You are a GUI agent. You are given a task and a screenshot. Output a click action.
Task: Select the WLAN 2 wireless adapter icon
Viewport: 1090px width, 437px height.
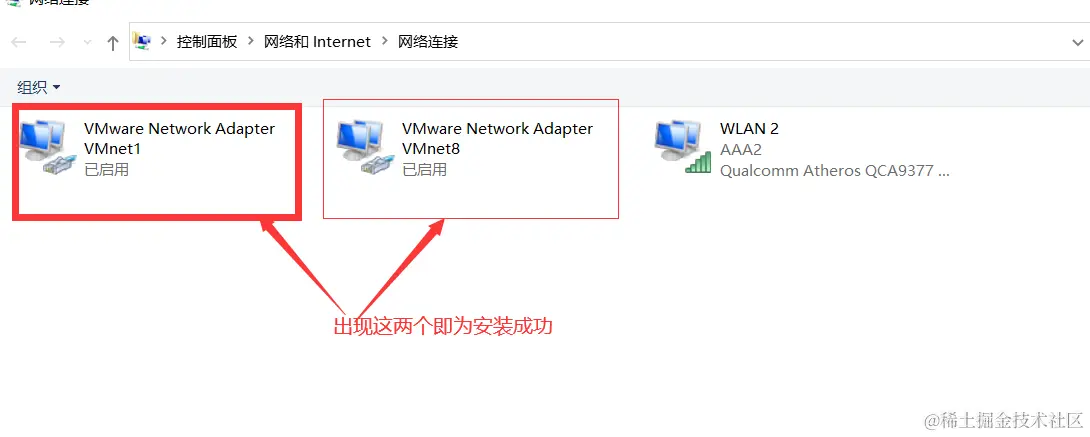[x=682, y=147]
